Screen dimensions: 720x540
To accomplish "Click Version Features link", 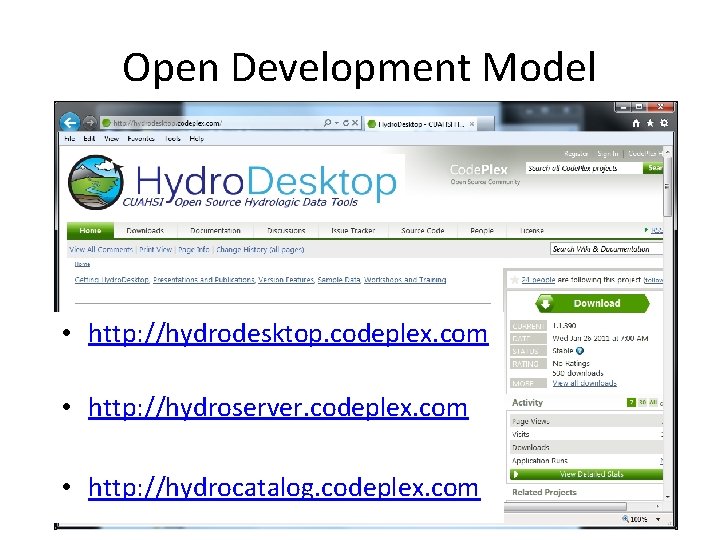I will 286,279.
